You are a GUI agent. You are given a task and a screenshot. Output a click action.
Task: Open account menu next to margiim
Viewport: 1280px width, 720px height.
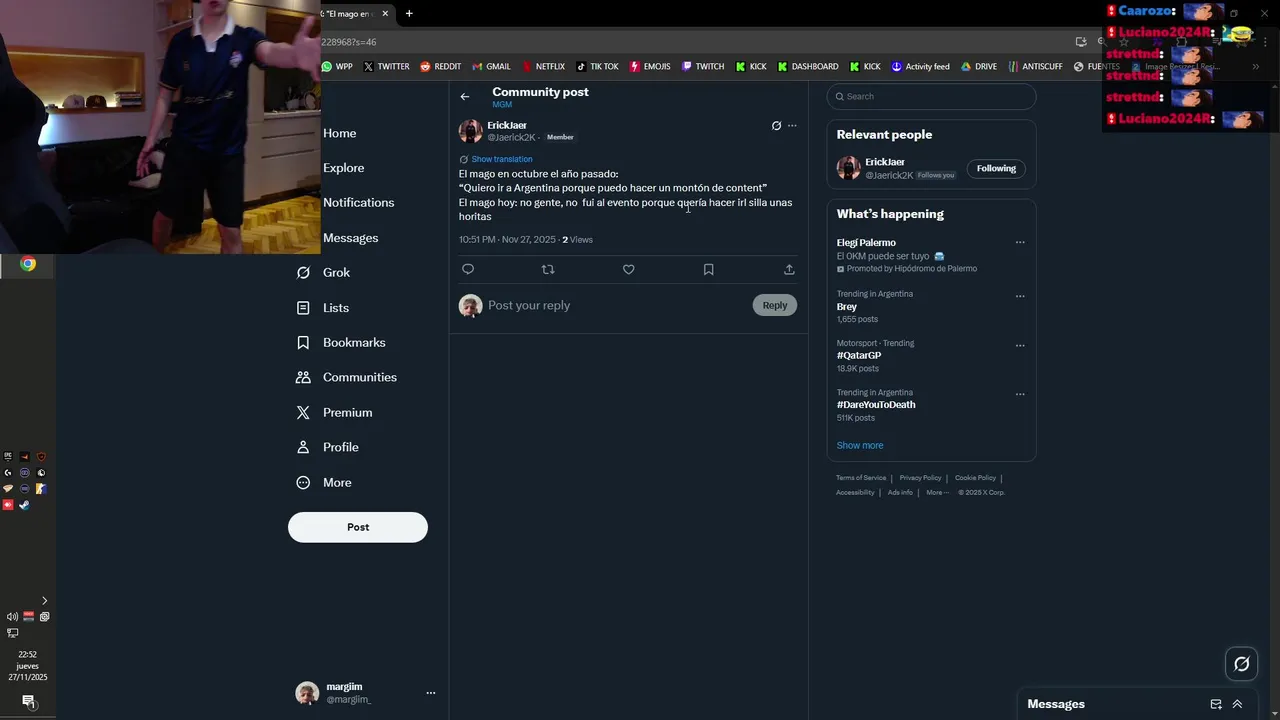coord(431,693)
